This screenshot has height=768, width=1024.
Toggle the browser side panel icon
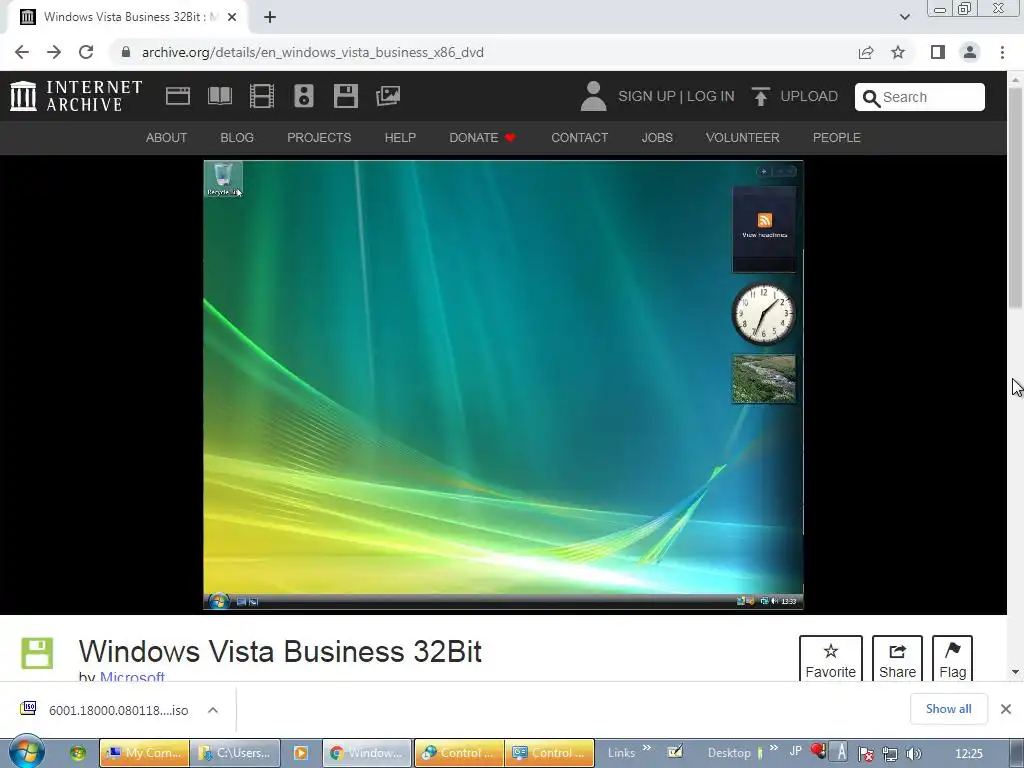click(938, 52)
